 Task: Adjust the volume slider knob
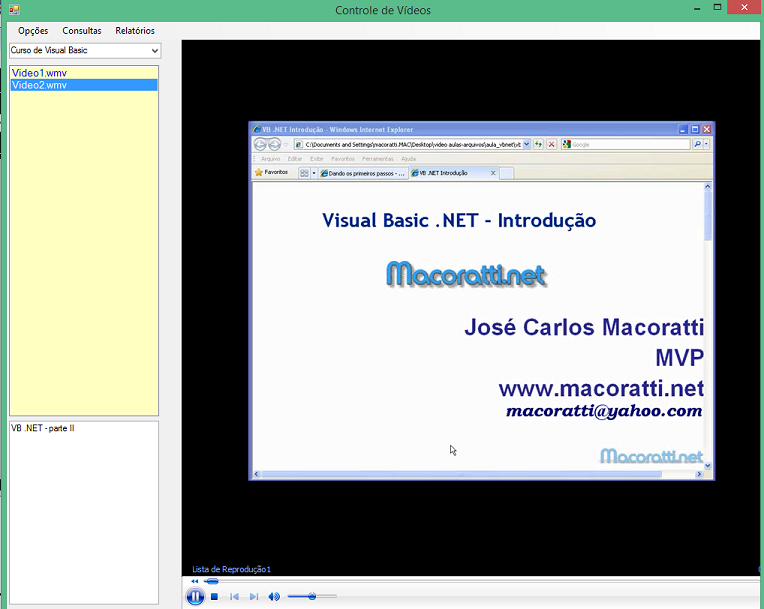(x=312, y=596)
